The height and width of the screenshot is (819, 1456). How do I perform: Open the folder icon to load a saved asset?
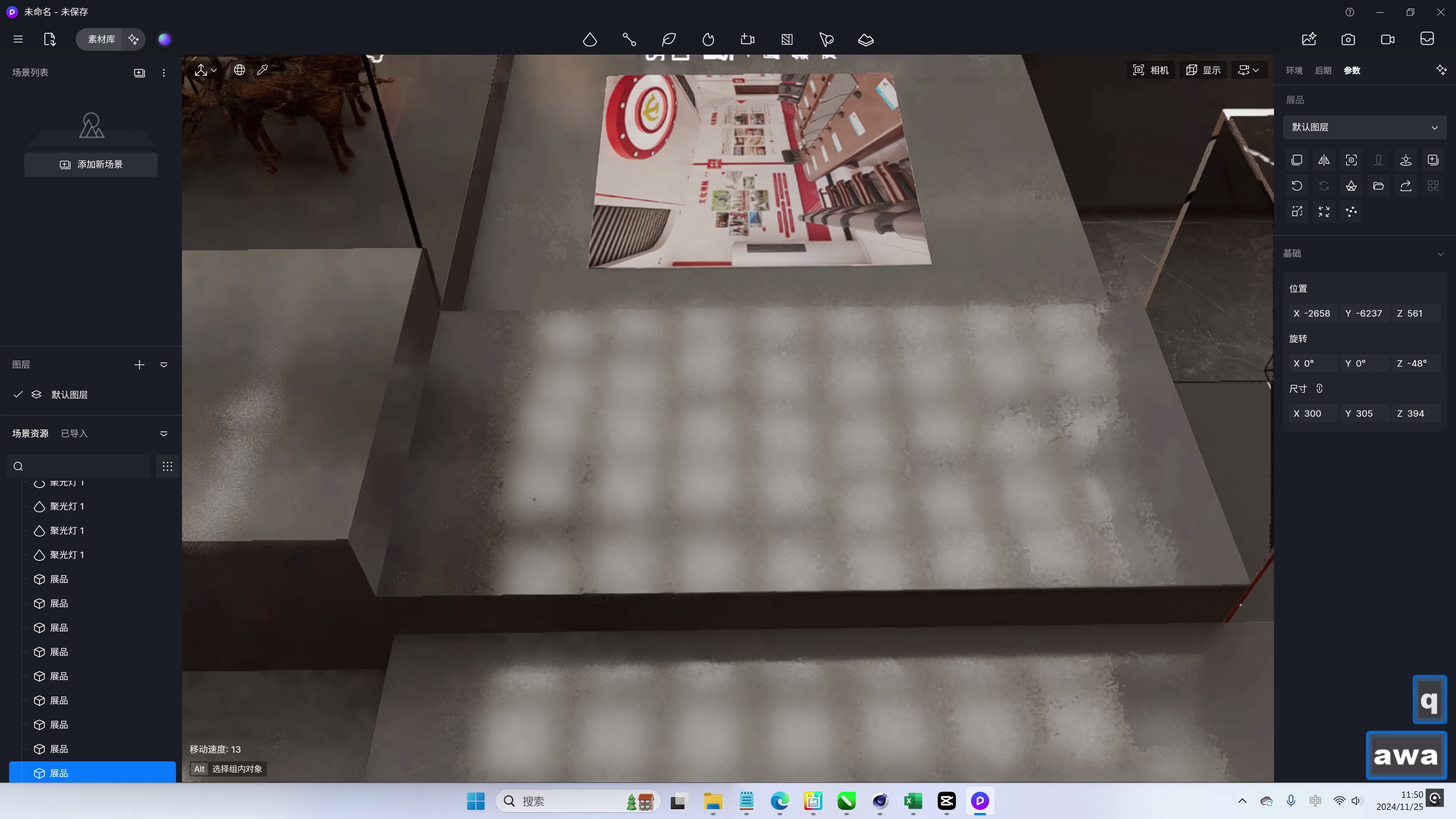[1379, 185]
